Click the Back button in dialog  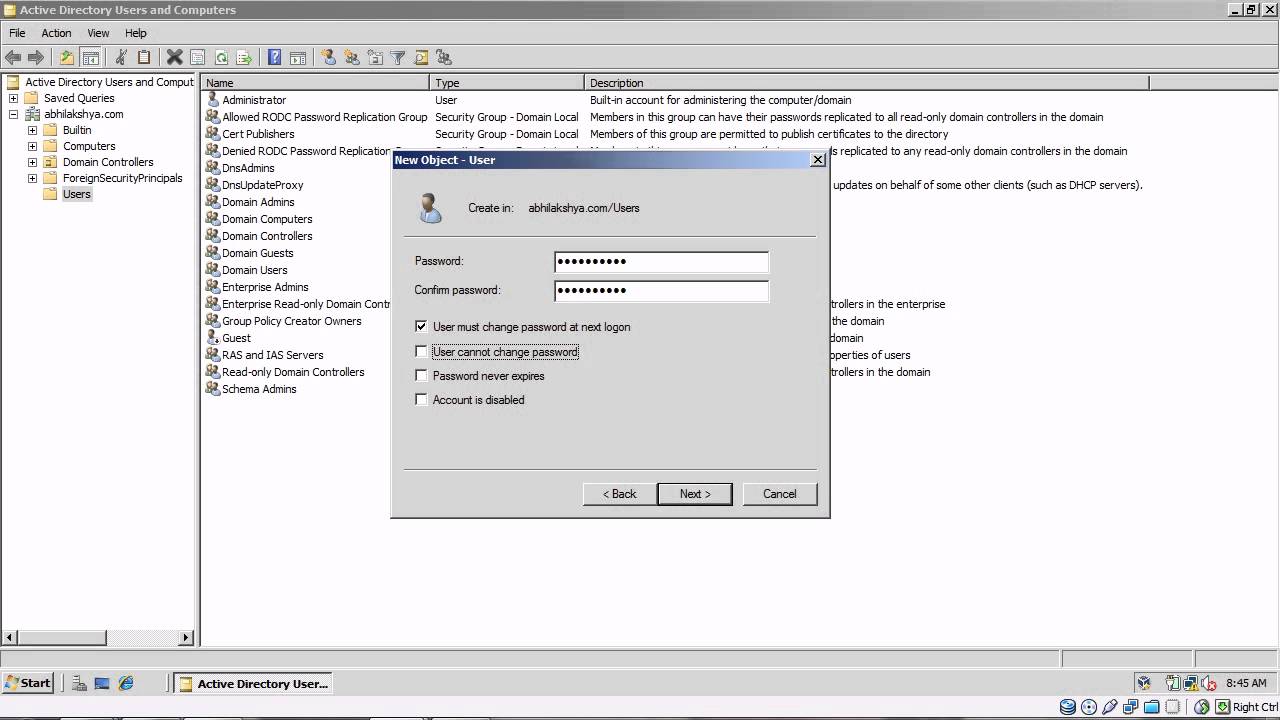coord(620,494)
